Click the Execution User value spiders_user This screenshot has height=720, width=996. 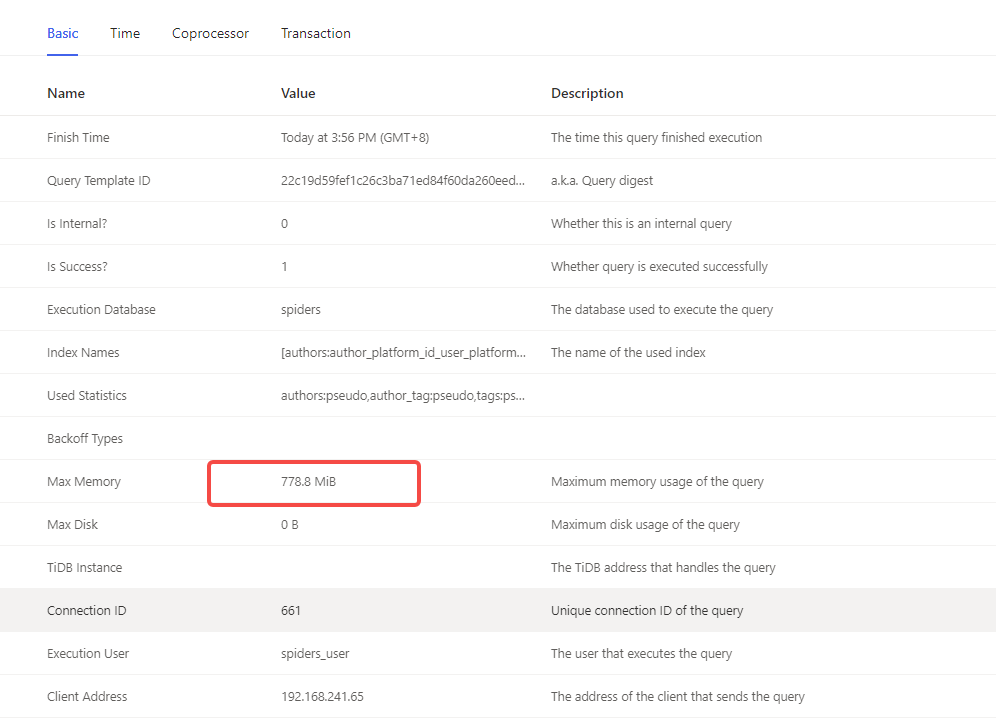[x=315, y=654]
